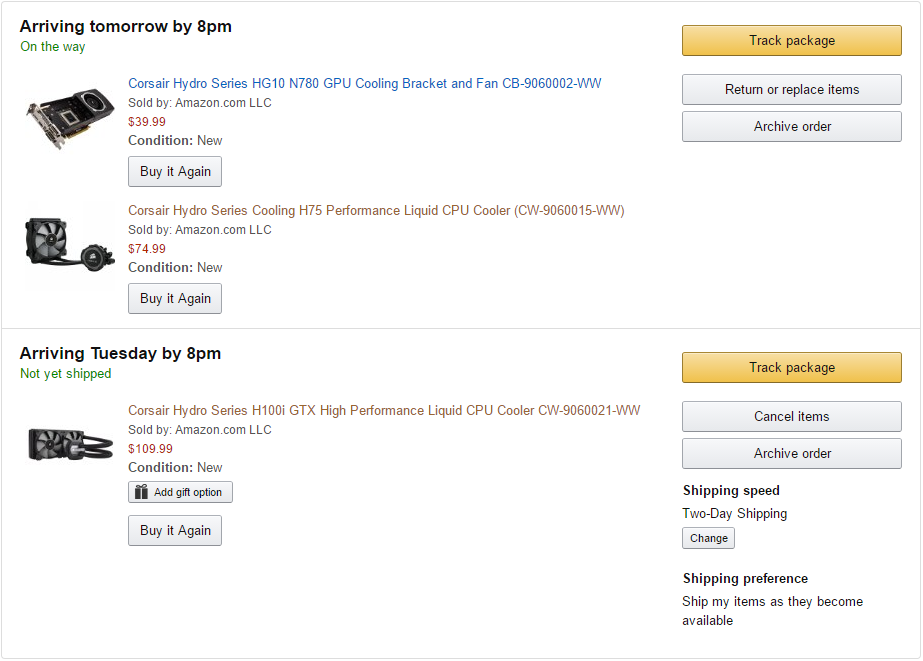Click the $39.99 price of GPU bracket

(x=147, y=122)
